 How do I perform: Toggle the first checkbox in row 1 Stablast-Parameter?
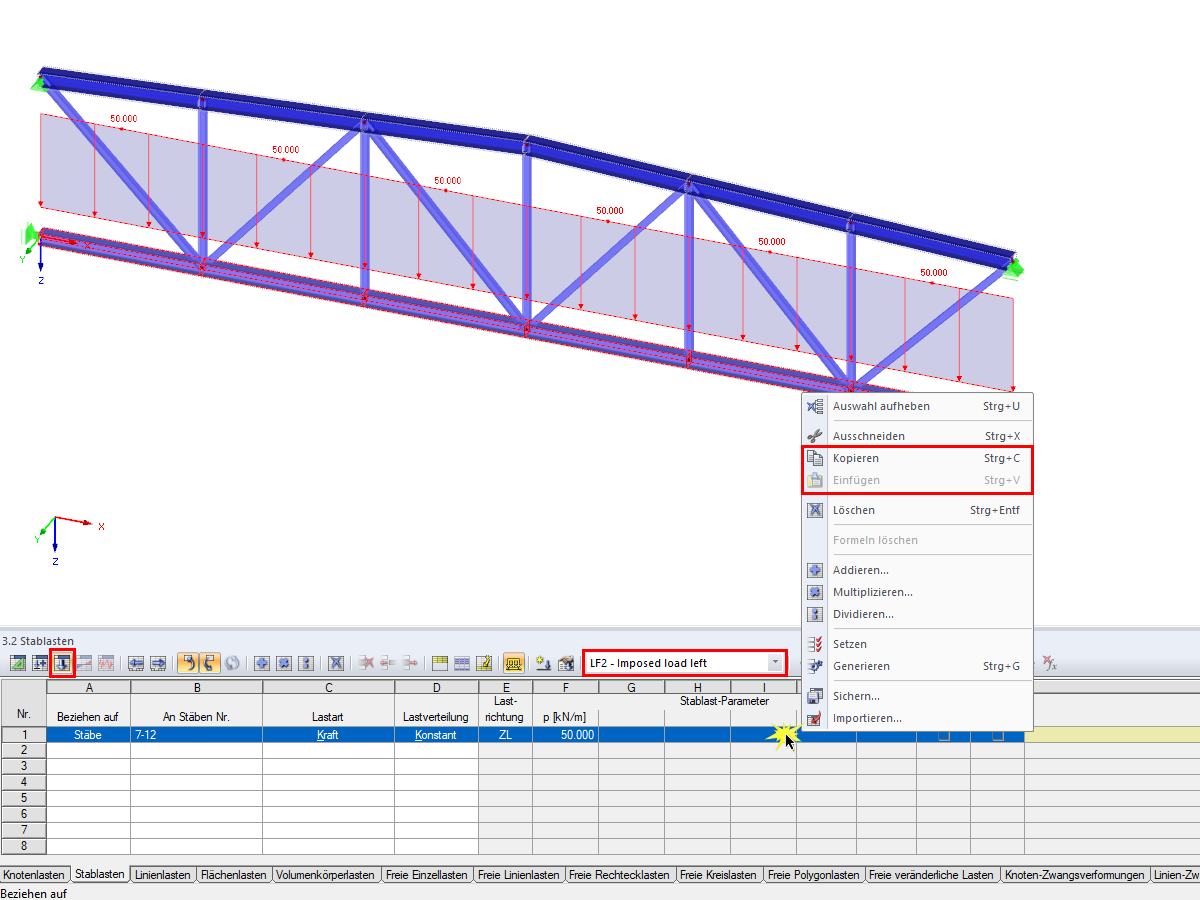pyautogui.click(x=944, y=735)
